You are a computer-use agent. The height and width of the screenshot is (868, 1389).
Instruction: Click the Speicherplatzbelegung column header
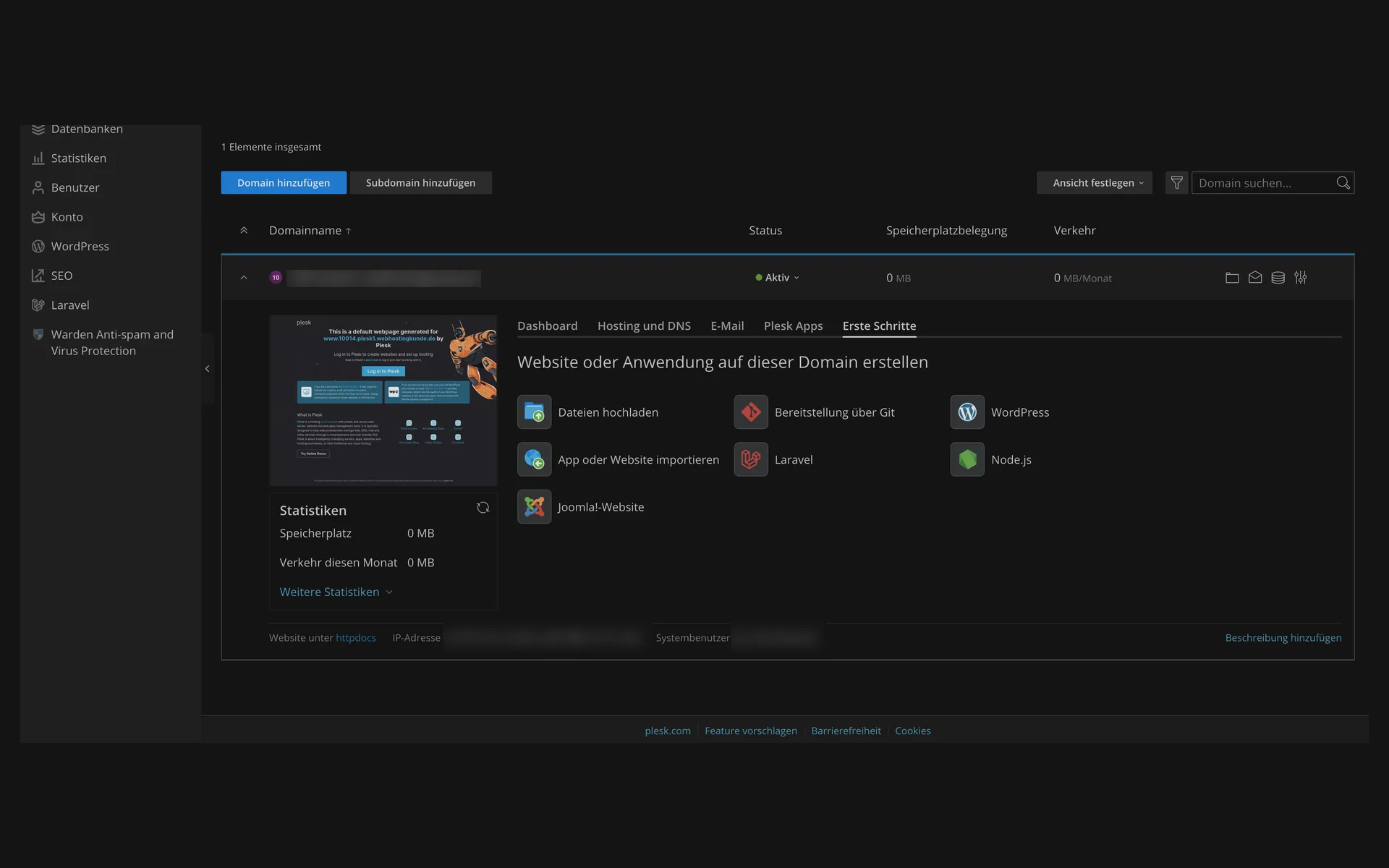[x=946, y=231]
